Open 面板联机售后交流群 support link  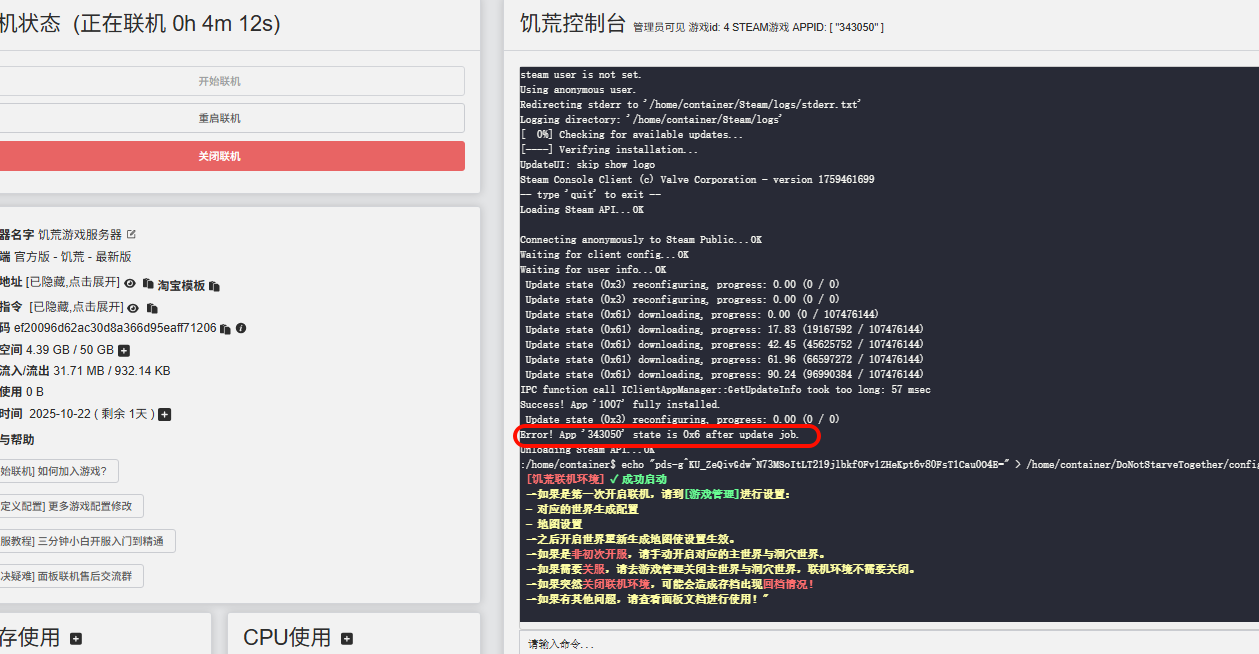(71, 576)
